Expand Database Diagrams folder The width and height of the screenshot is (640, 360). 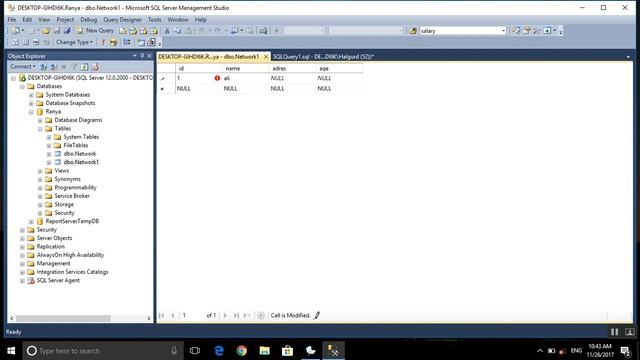(40, 120)
